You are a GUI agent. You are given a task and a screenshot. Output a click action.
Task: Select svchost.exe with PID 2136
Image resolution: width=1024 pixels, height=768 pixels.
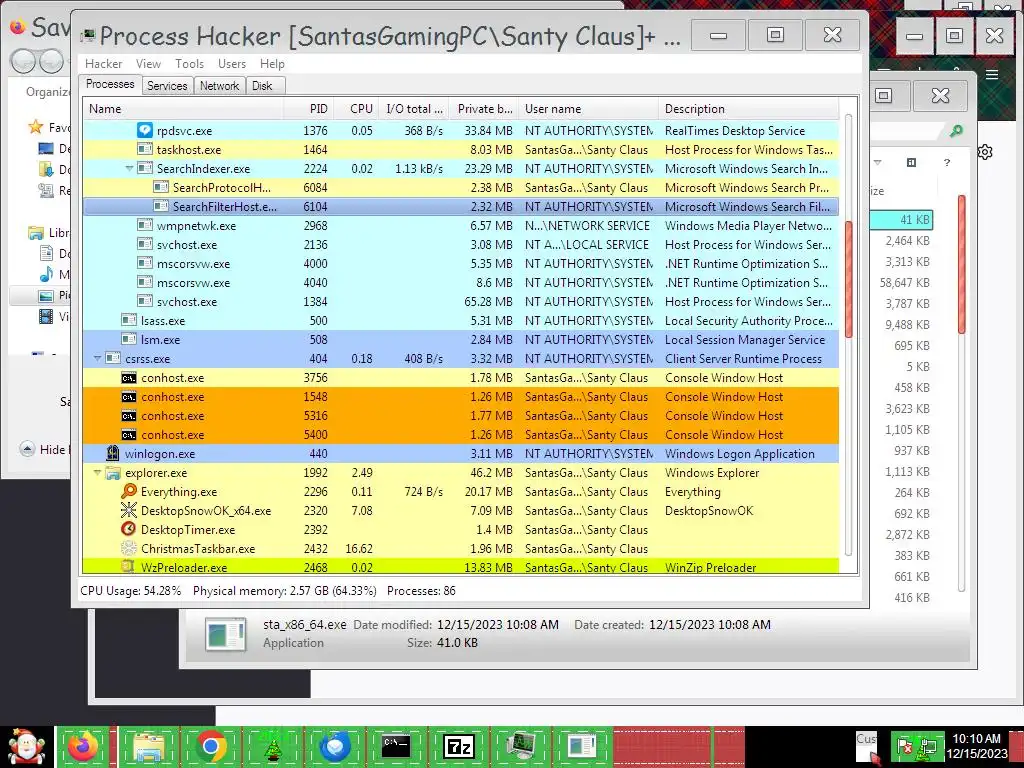coord(461,244)
